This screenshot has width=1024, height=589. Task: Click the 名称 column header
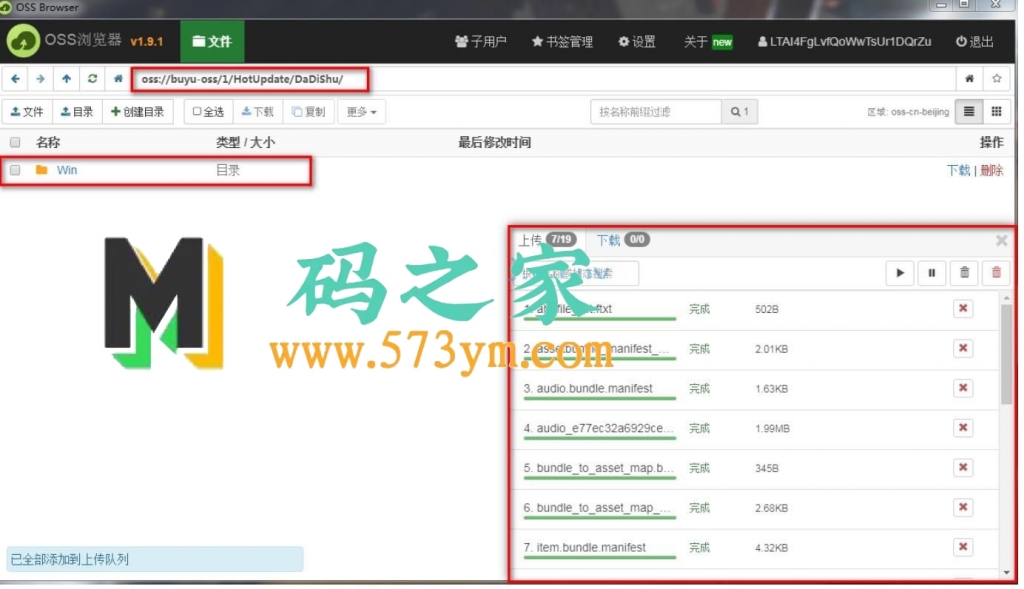point(48,142)
